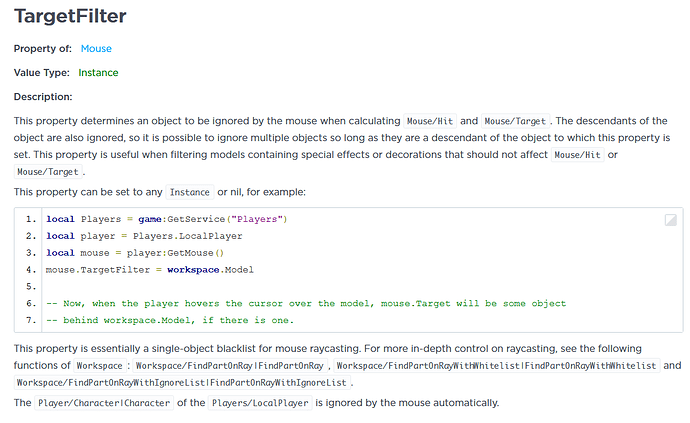Click the comment on code line 6
Image resolution: width=690 pixels, height=423 pixels.
pyautogui.click(x=306, y=304)
